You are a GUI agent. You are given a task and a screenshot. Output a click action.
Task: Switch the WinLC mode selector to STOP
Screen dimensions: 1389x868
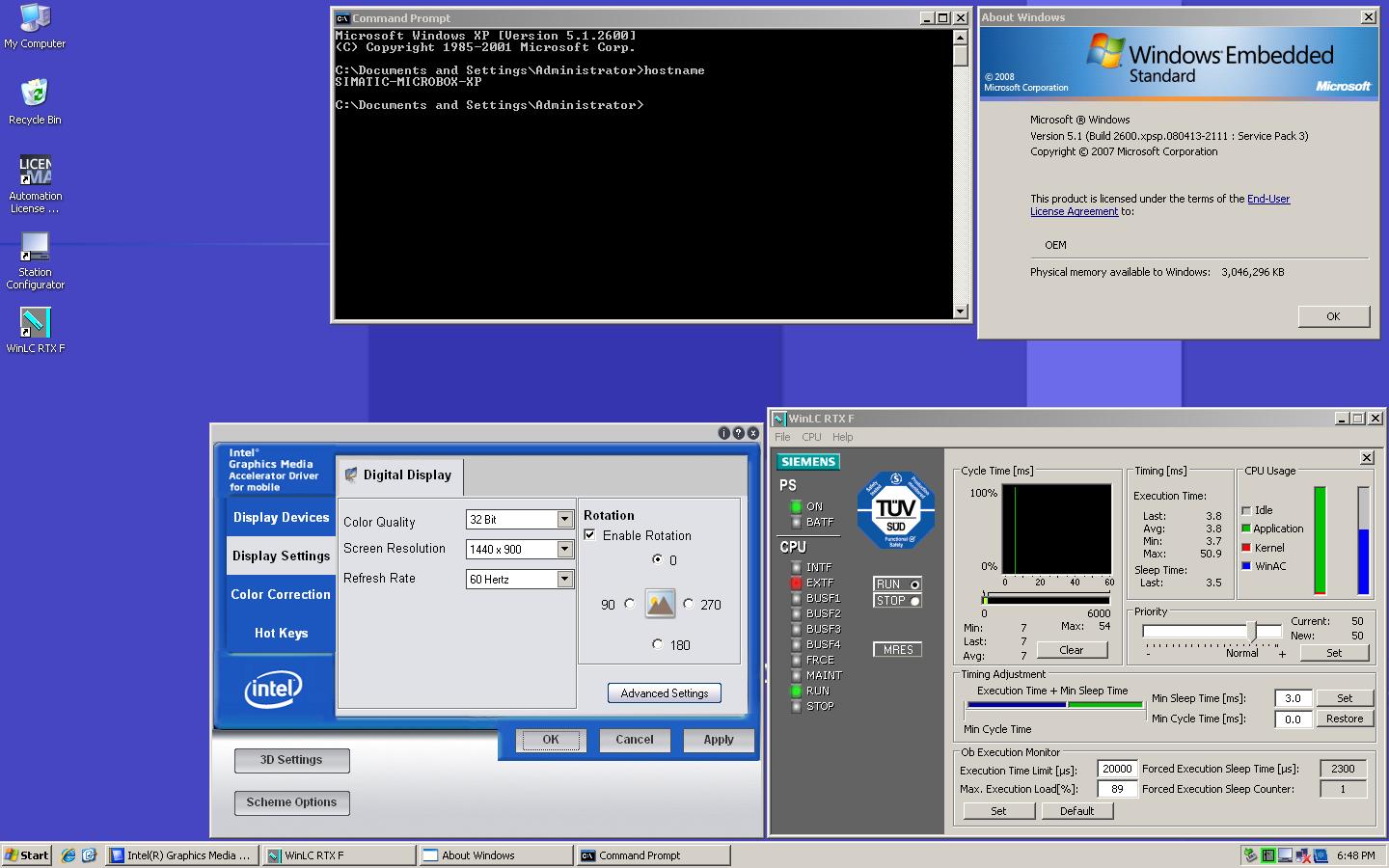pos(897,601)
